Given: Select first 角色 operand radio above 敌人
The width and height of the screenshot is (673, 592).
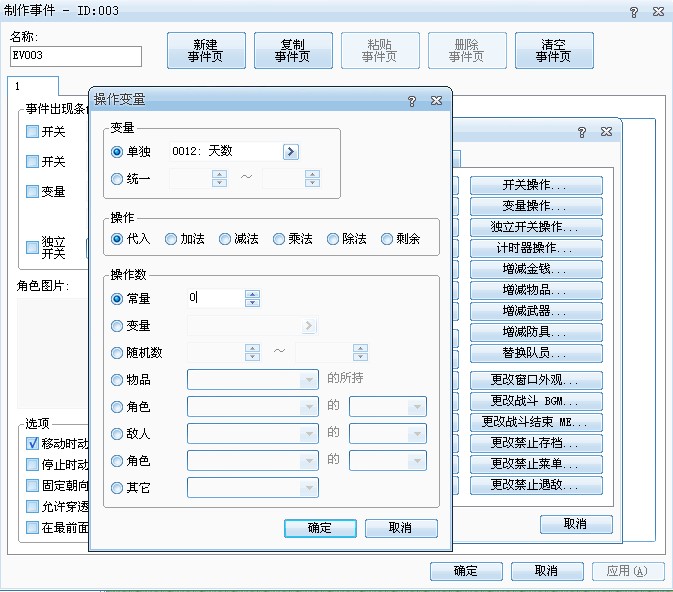Looking at the screenshot, I should [x=117, y=407].
